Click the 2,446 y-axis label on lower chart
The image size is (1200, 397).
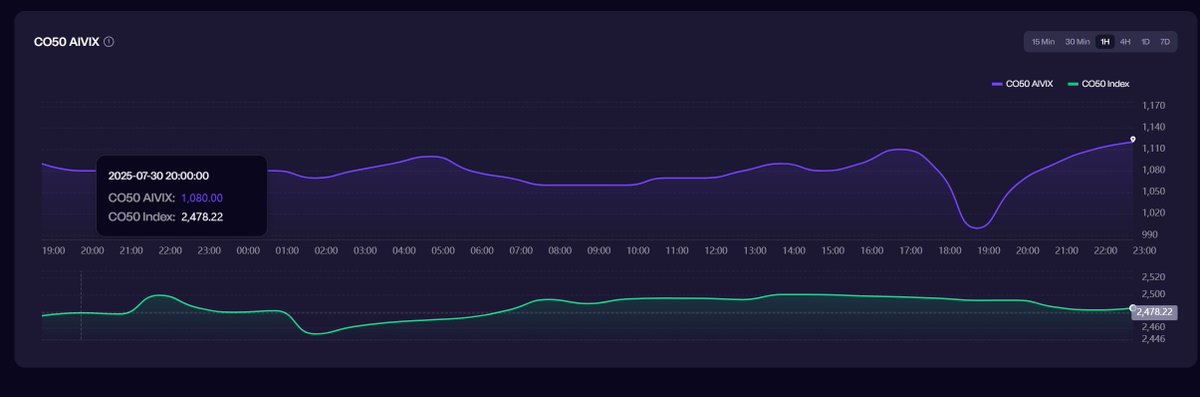coord(1153,339)
